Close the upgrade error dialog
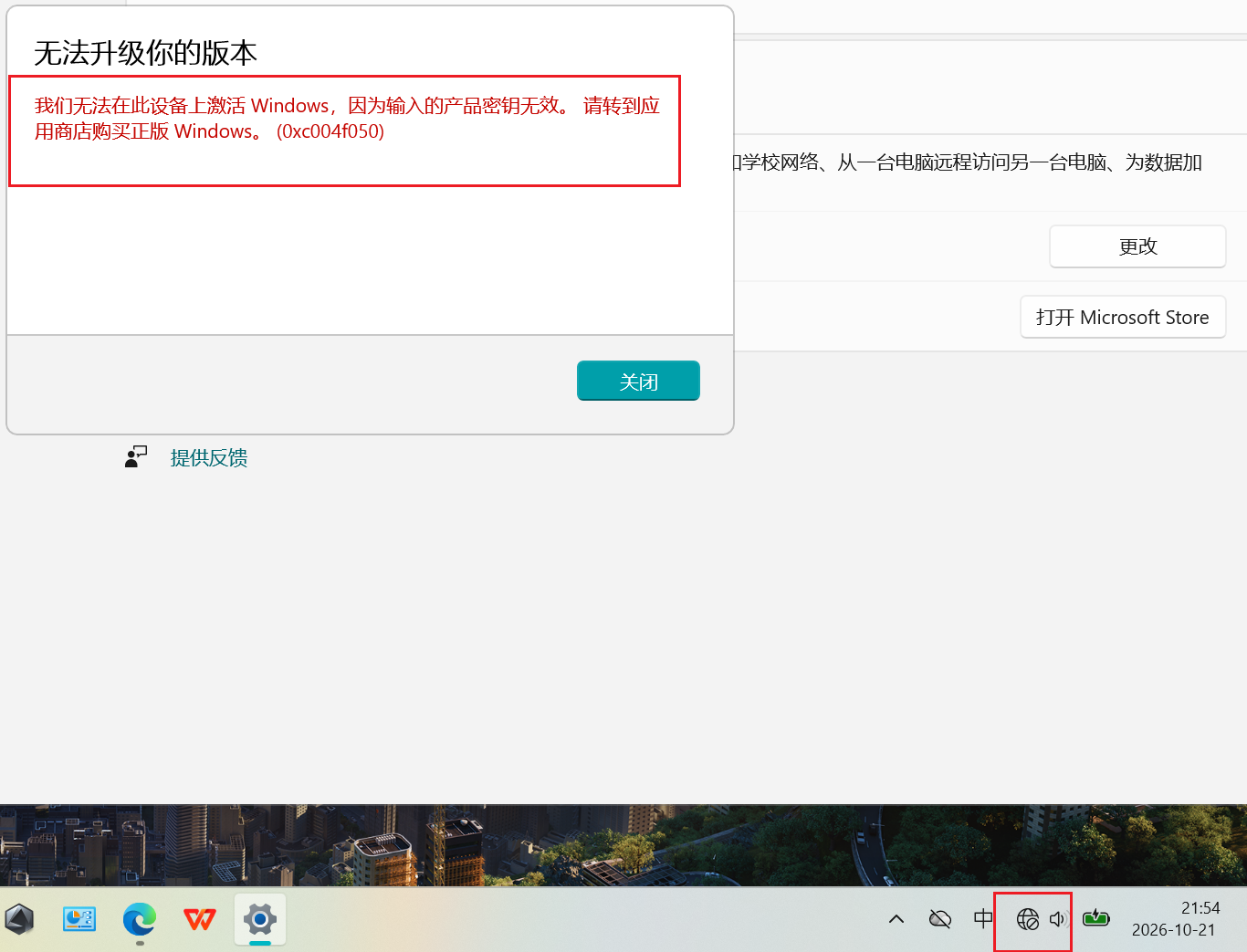 pos(638,381)
